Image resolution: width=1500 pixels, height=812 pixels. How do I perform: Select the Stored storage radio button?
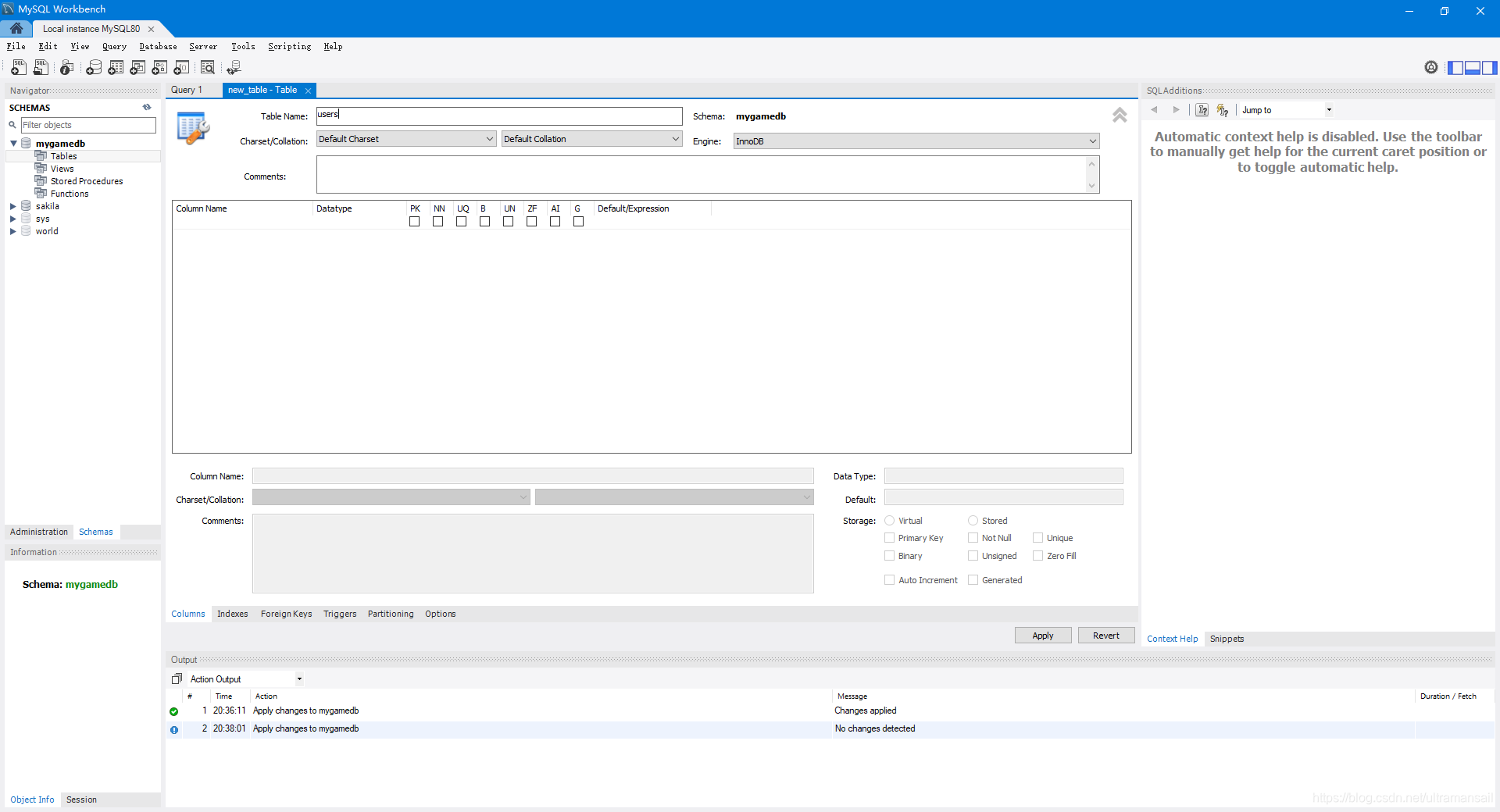973,520
